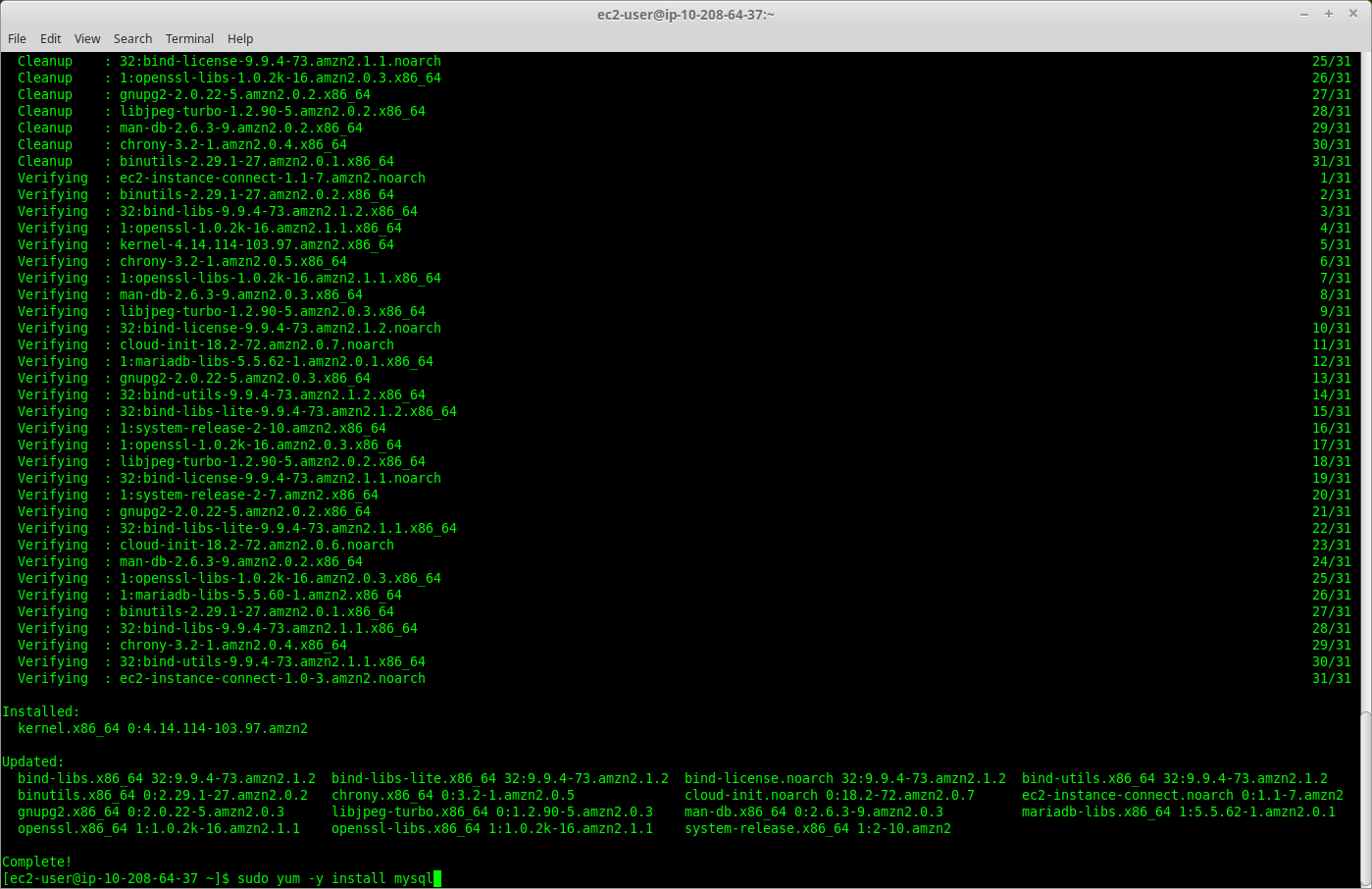1372x889 pixels.
Task: Click the 'Updated:' heading text
Action: pyautogui.click(x=33, y=761)
